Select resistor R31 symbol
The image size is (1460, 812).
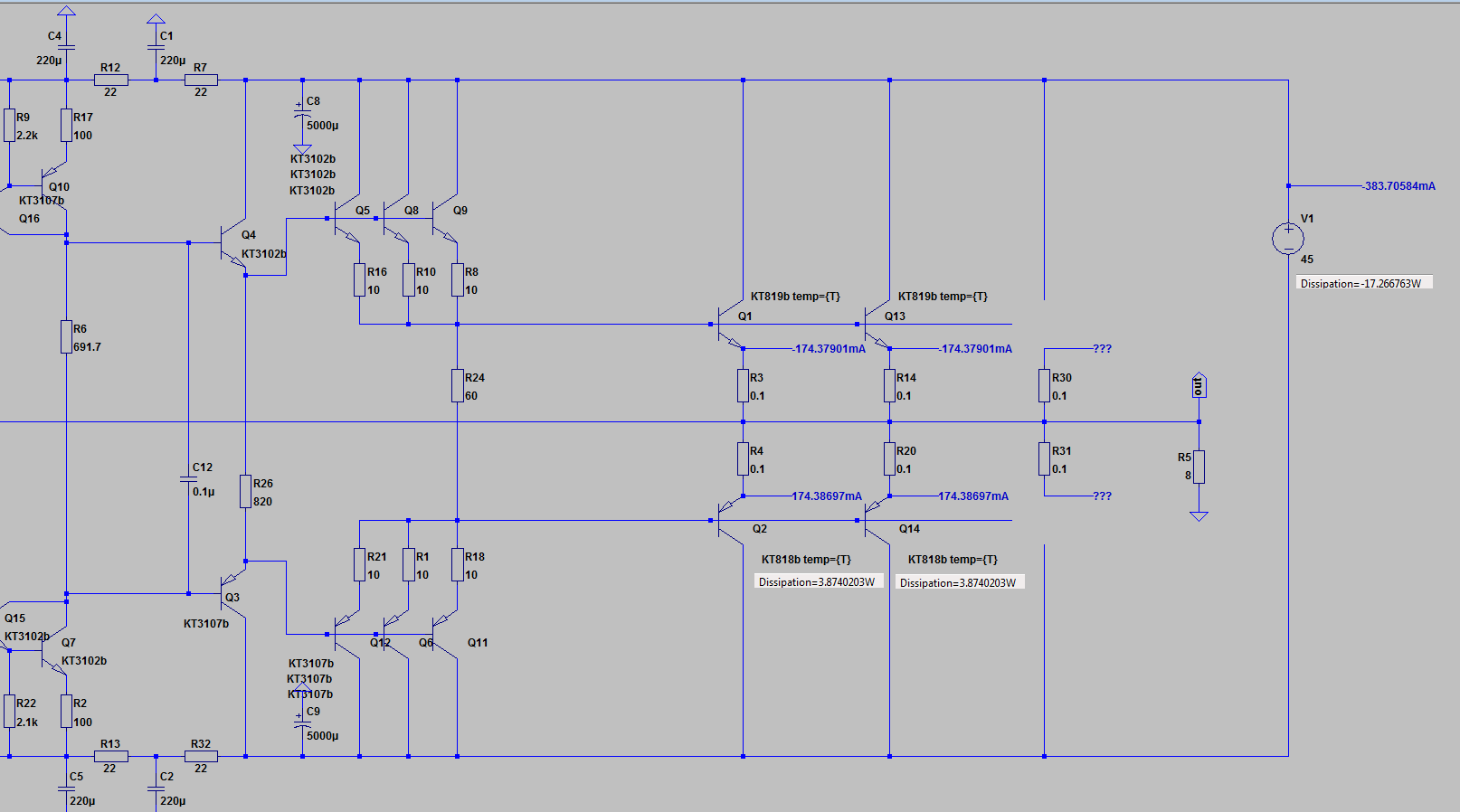point(1044,458)
